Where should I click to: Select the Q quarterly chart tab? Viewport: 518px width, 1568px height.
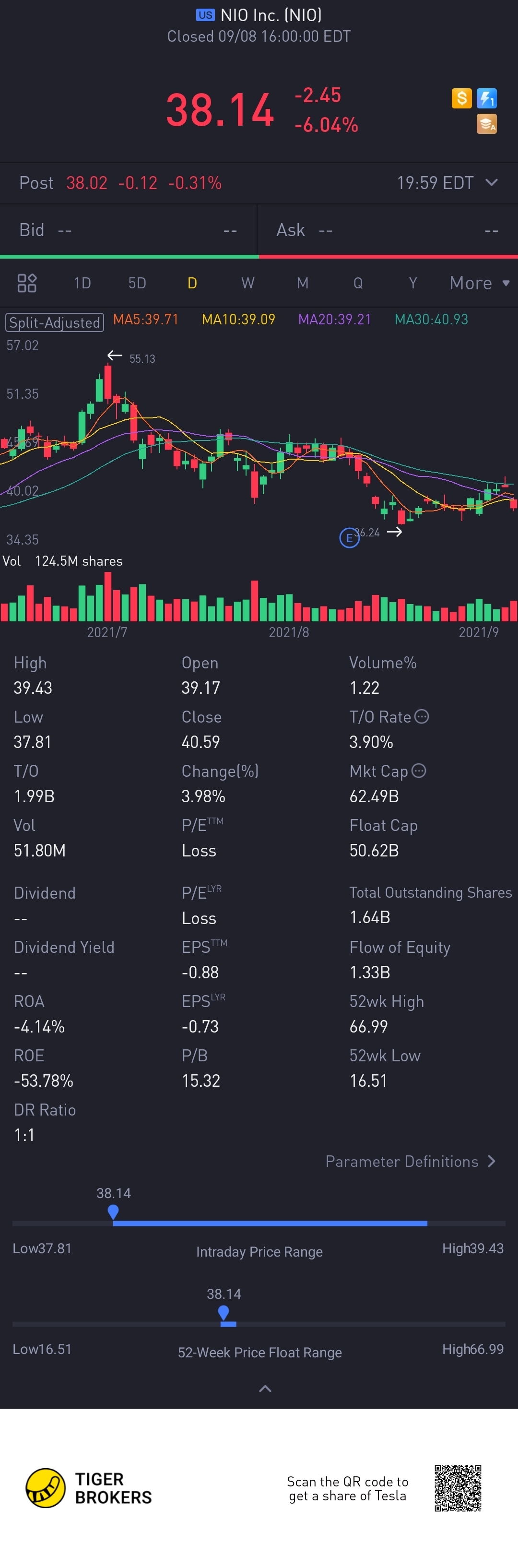pyautogui.click(x=358, y=283)
